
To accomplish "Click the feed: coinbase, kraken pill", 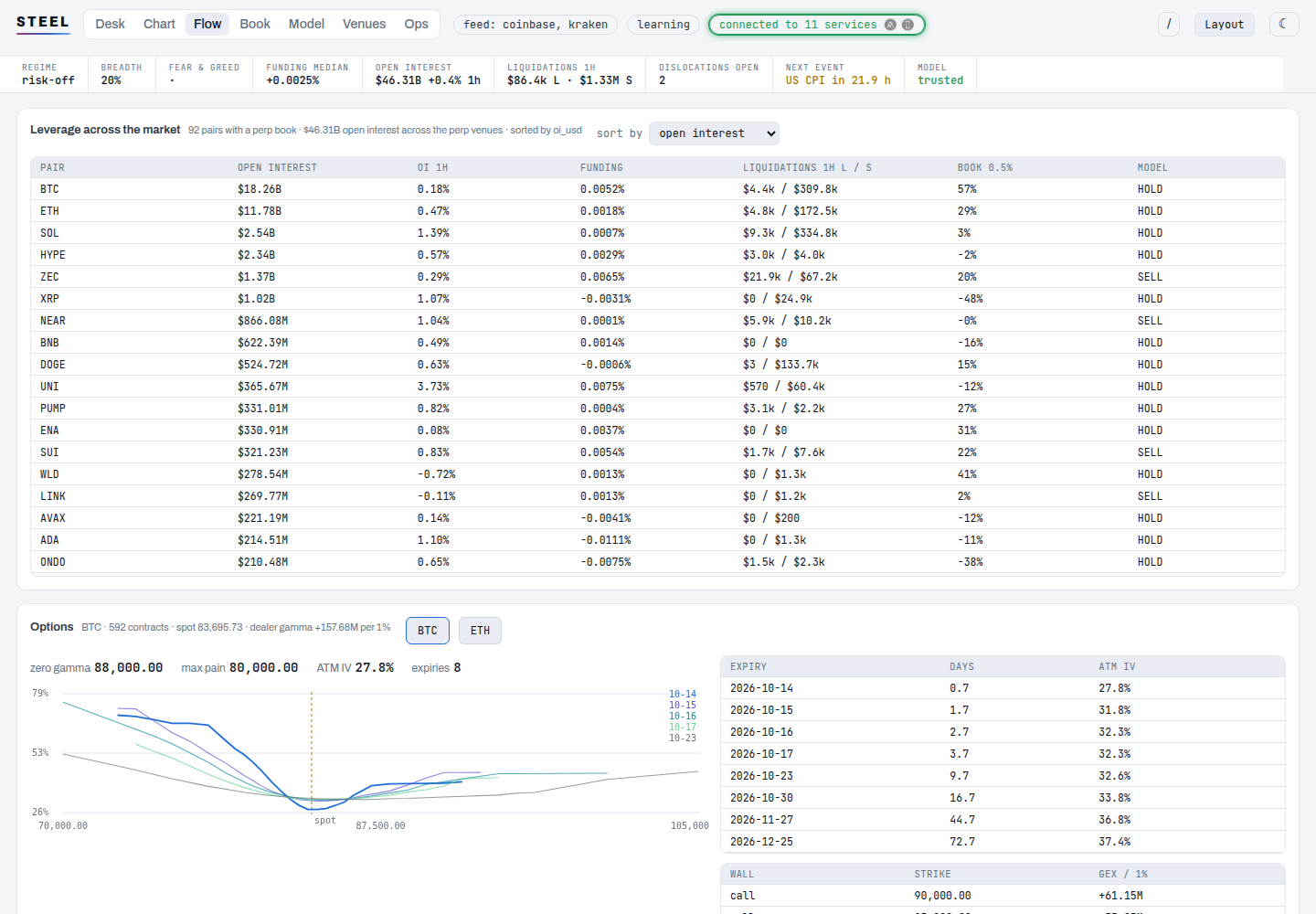I will click(536, 25).
